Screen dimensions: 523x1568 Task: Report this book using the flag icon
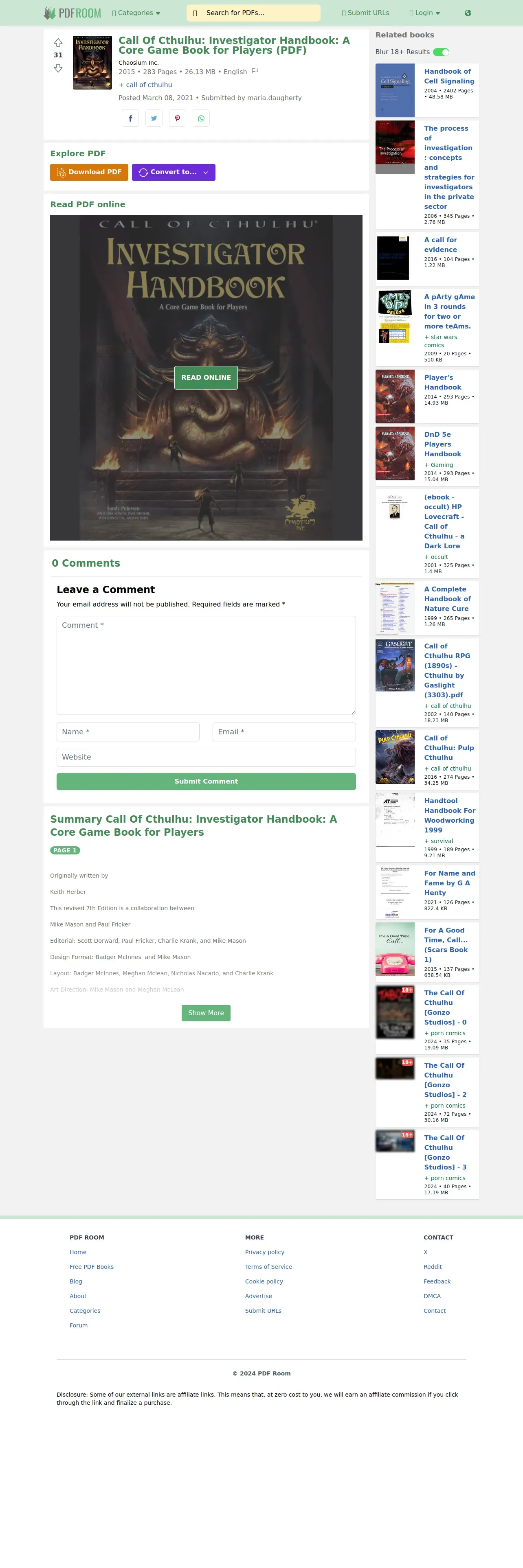[255, 71]
